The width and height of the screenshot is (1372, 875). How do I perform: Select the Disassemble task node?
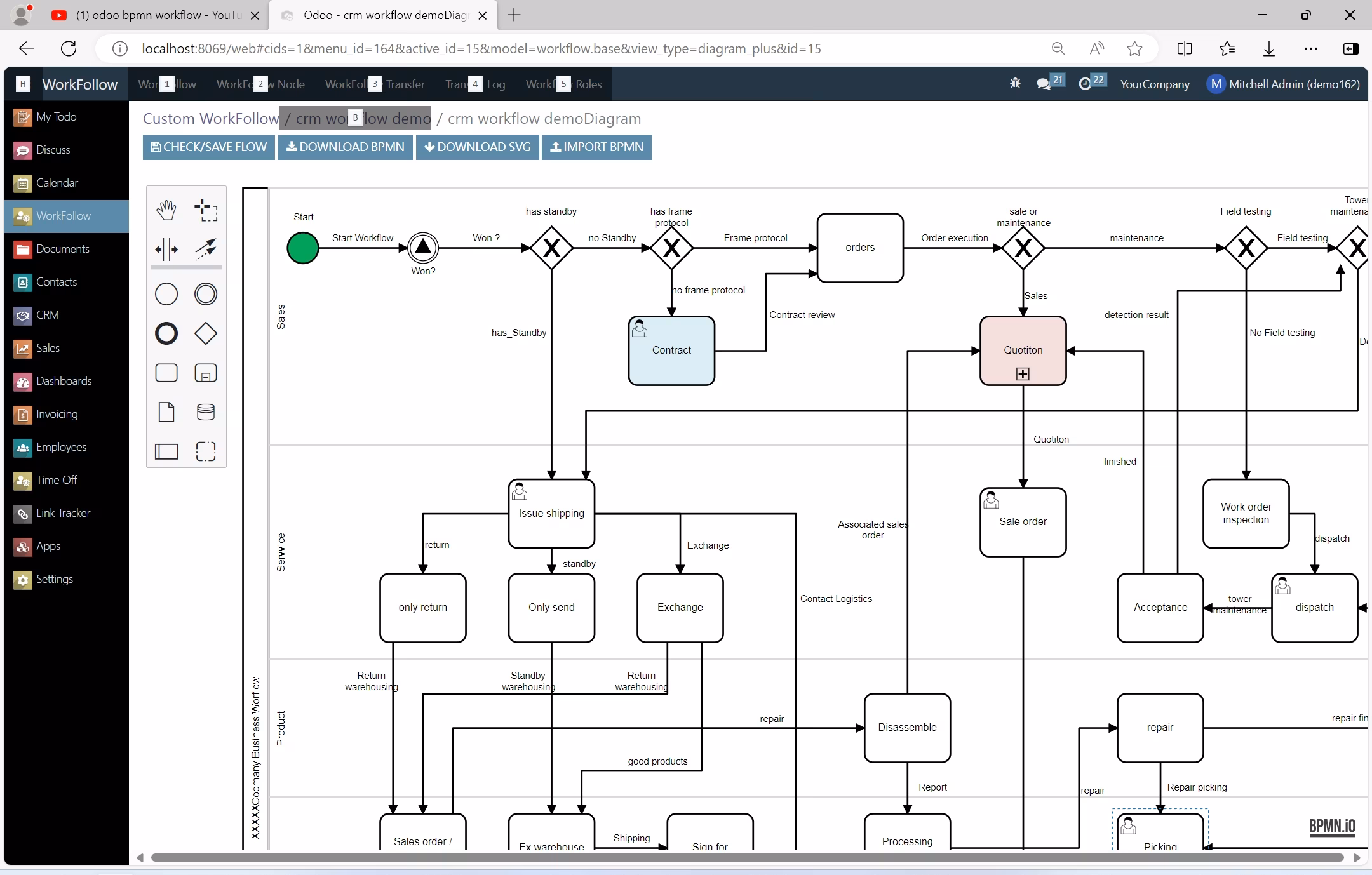coord(907,728)
